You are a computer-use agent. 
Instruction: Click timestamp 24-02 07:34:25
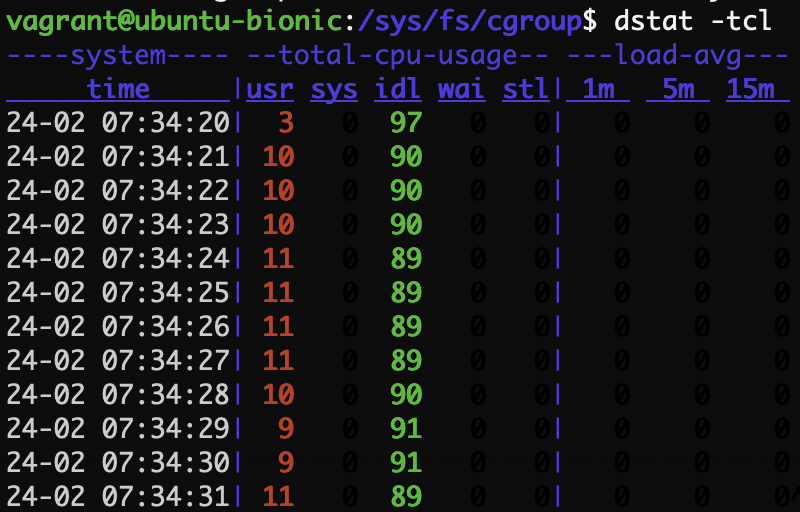click(118, 292)
